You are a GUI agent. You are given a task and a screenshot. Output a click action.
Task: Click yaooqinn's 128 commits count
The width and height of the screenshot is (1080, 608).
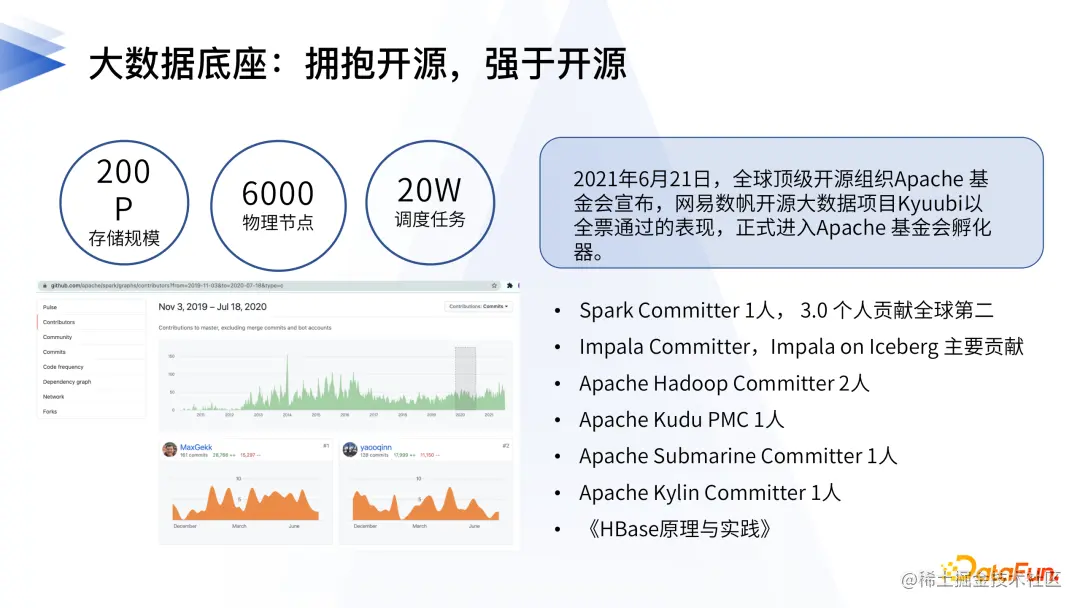click(x=374, y=455)
